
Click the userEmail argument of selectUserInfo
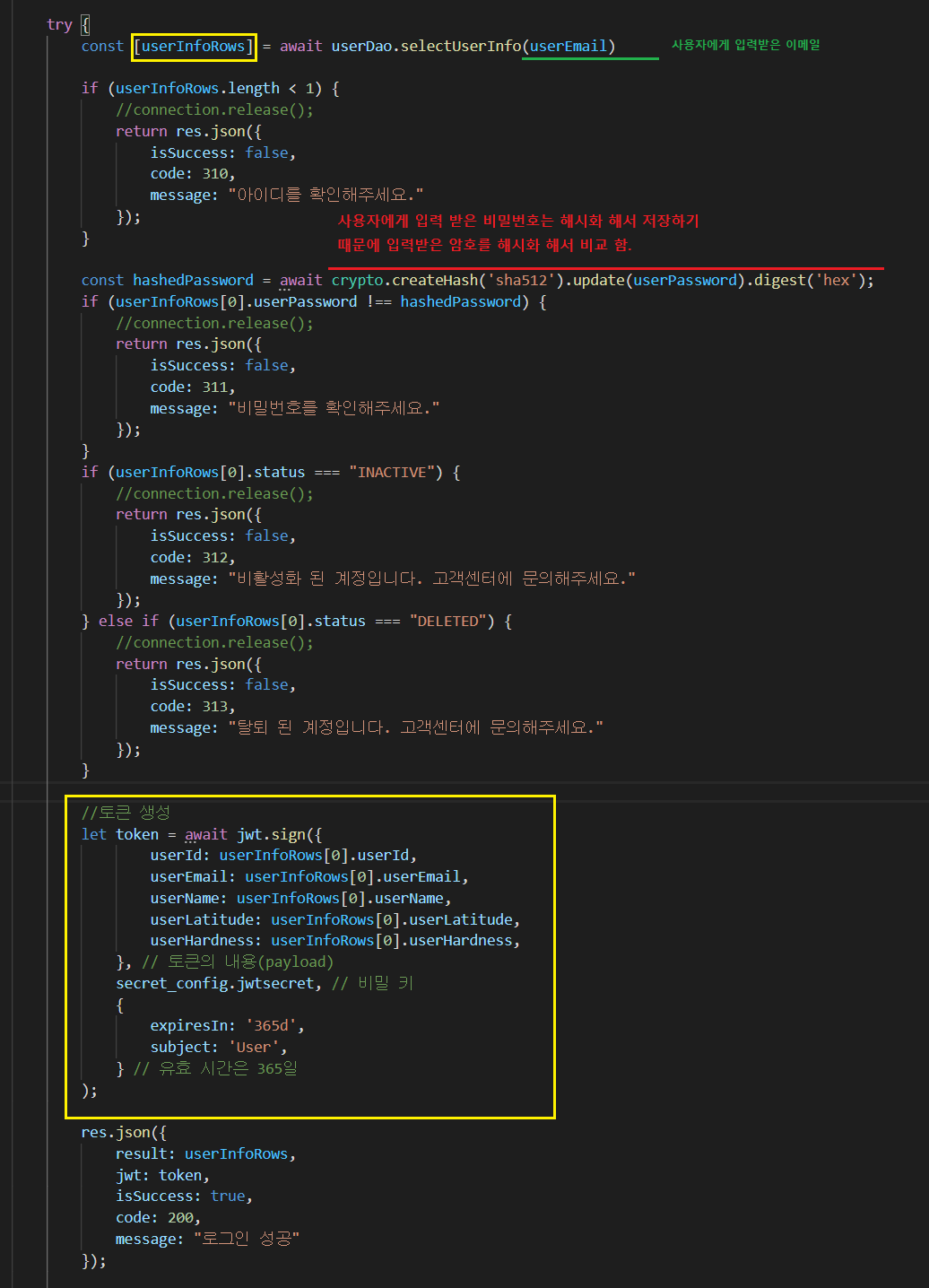click(569, 46)
